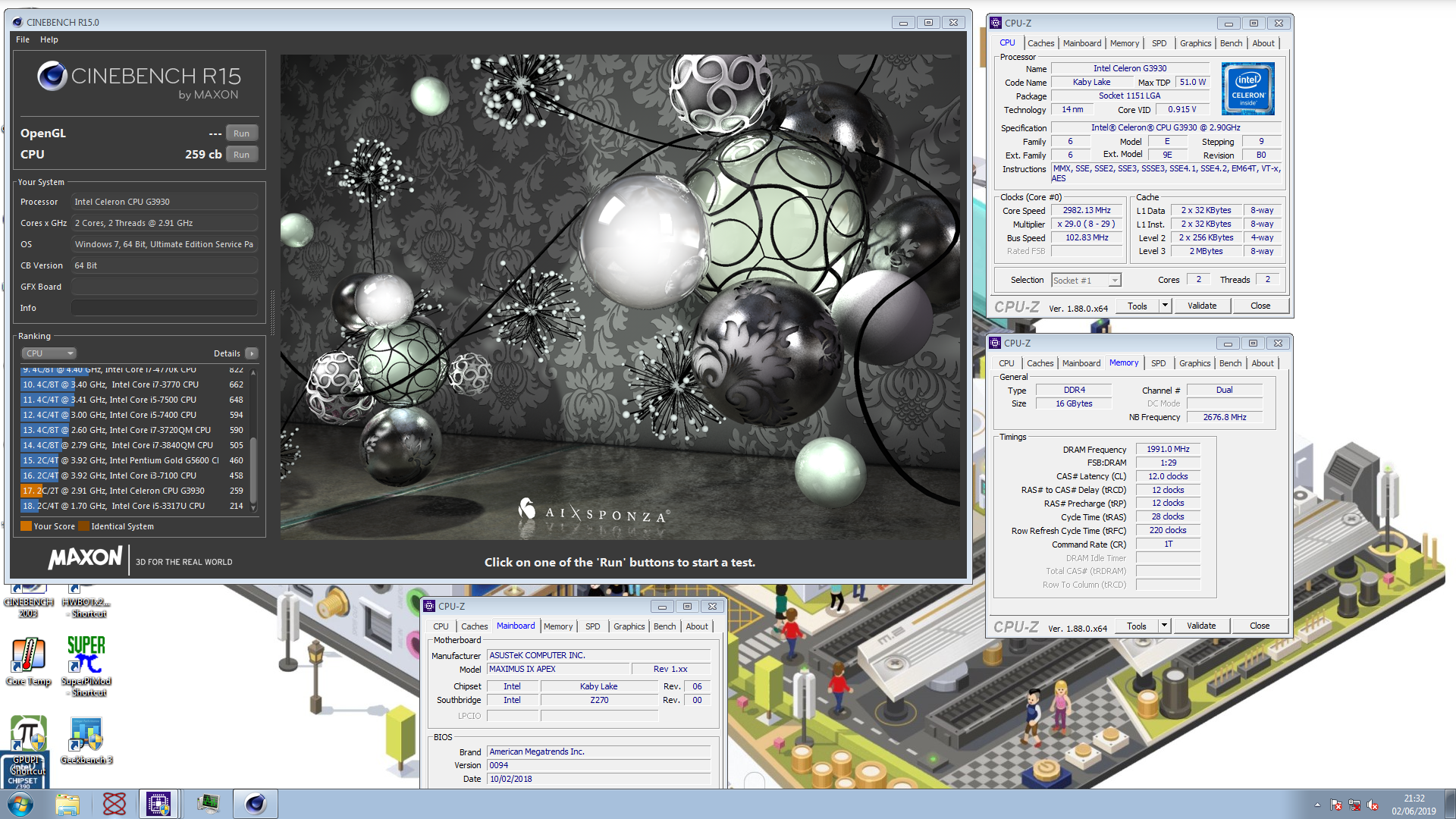The width and height of the screenshot is (1456, 819).
Task: Open the Action Center flag tray icon
Action: pos(1336,805)
